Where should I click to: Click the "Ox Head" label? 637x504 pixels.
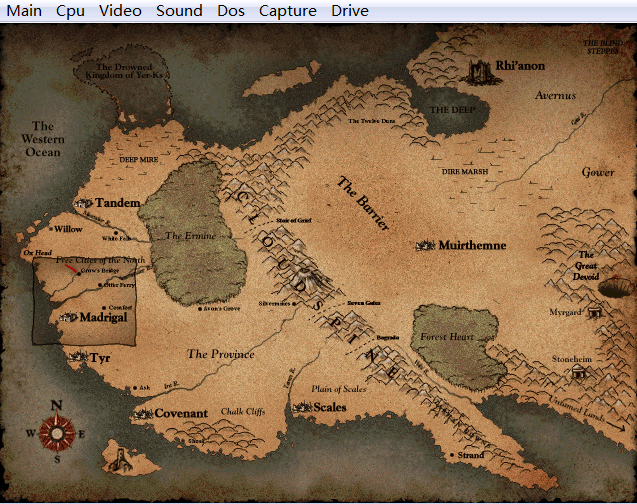(37, 253)
